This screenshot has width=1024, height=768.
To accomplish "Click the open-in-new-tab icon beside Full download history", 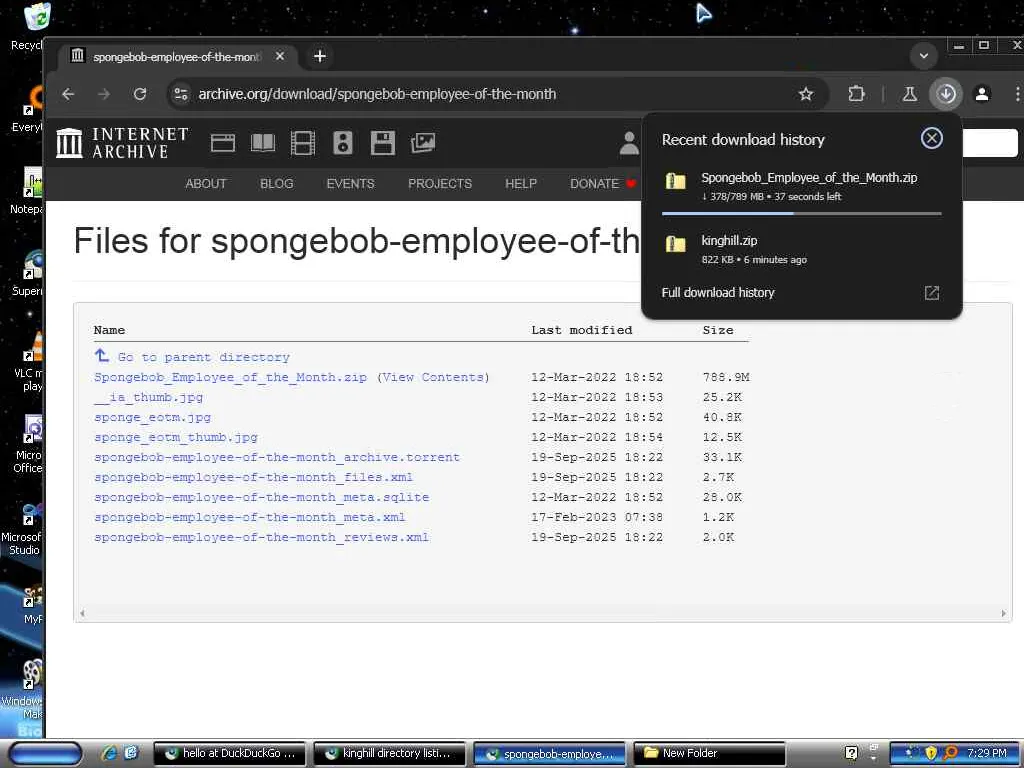I will tap(932, 293).
